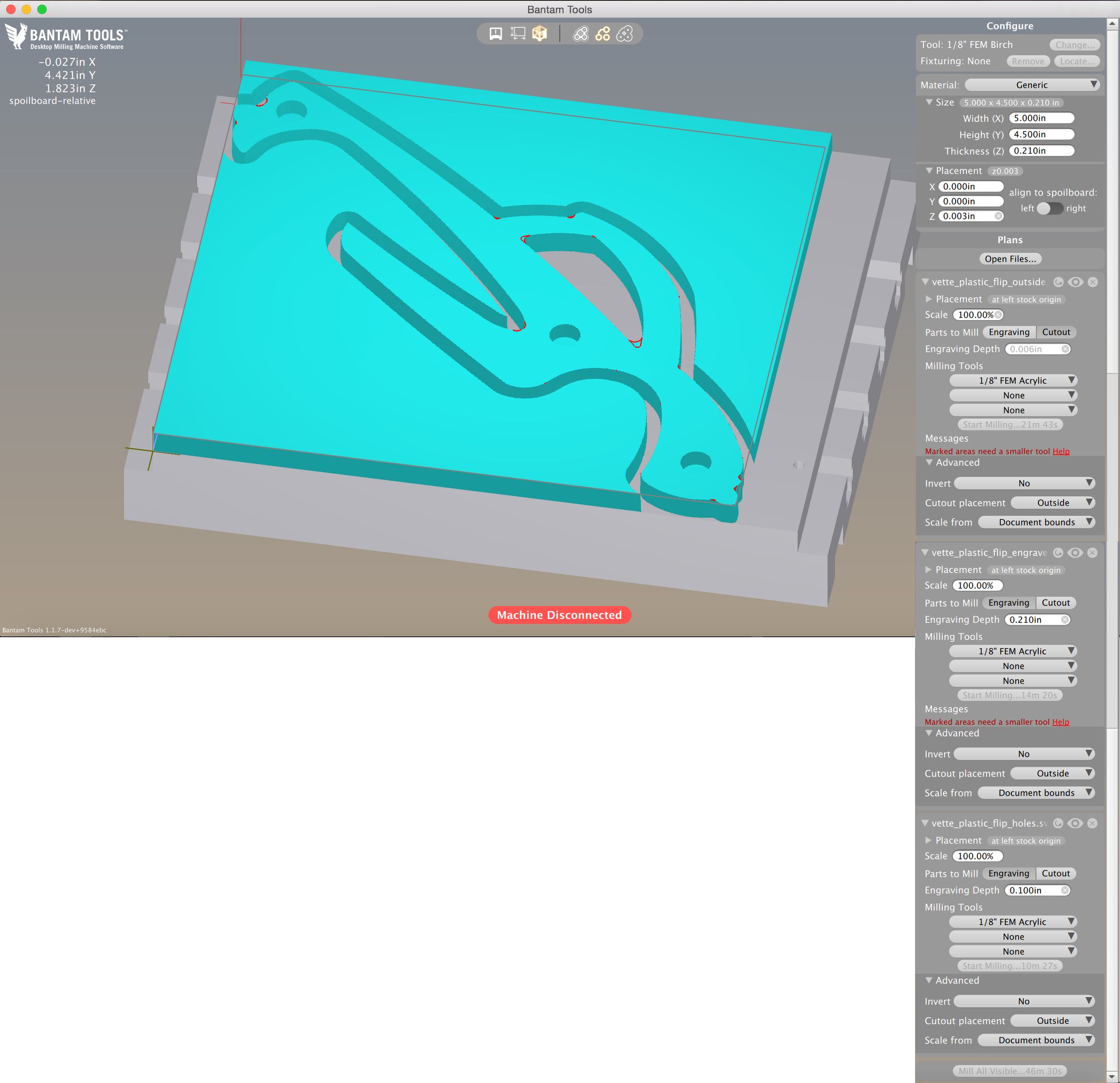Select Cutout for the outside plan
This screenshot has width=1120, height=1083.
[1056, 332]
